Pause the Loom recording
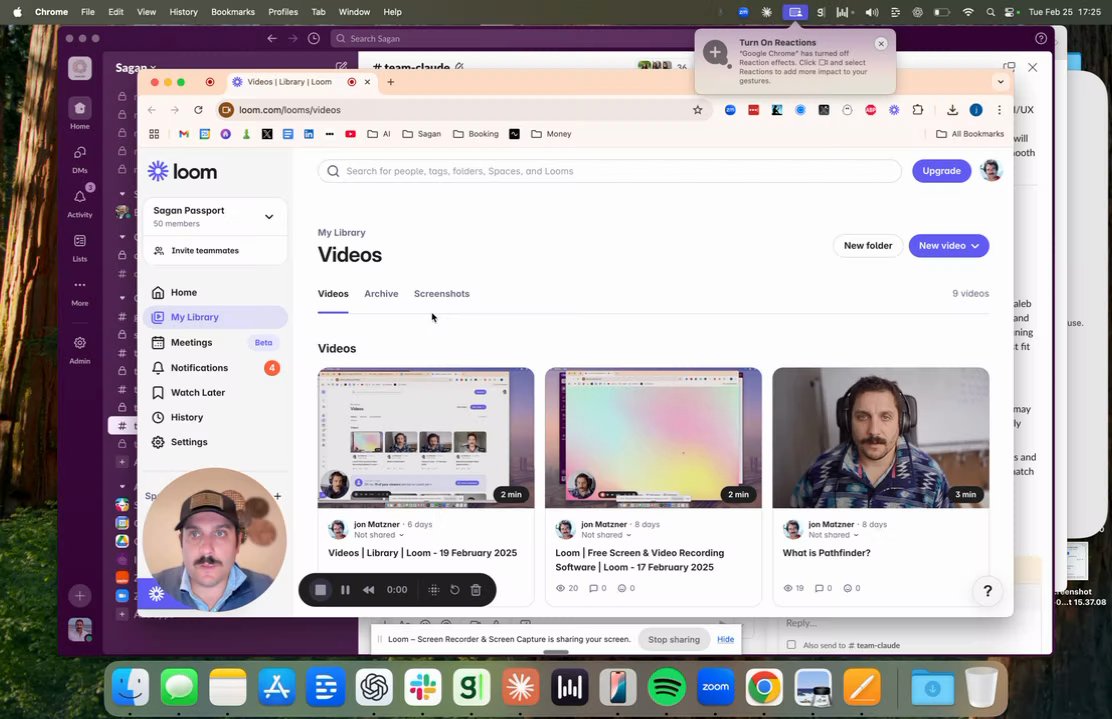This screenshot has height=719, width=1112. pyautogui.click(x=345, y=590)
